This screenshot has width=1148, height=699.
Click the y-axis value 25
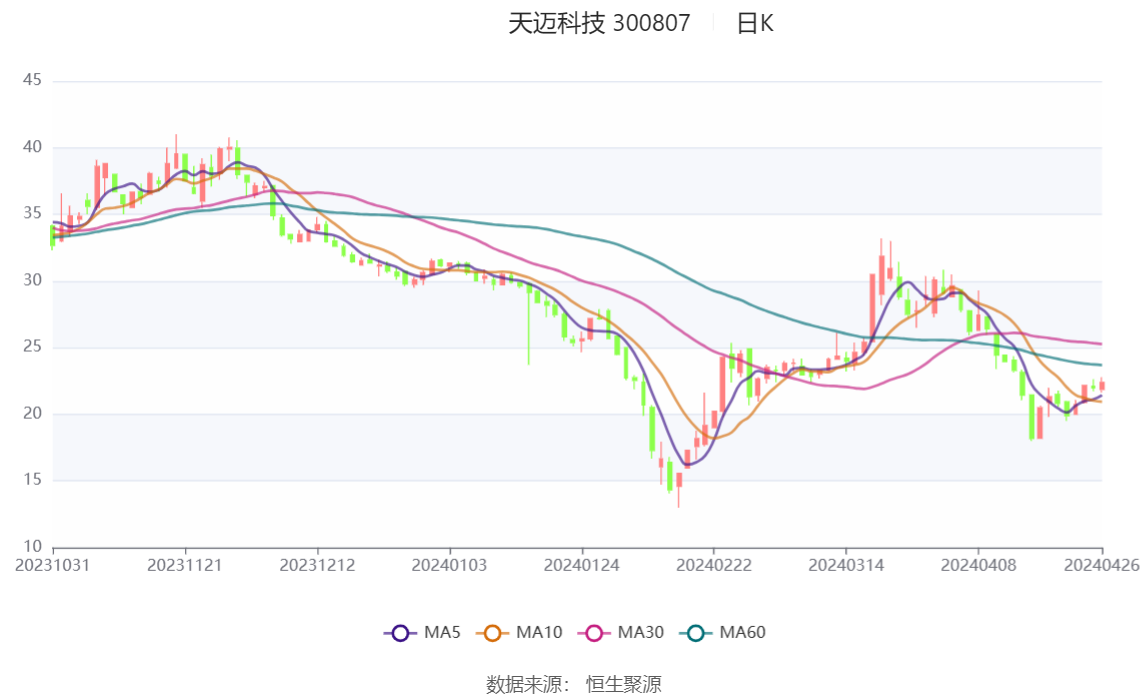pyautogui.click(x=32, y=346)
